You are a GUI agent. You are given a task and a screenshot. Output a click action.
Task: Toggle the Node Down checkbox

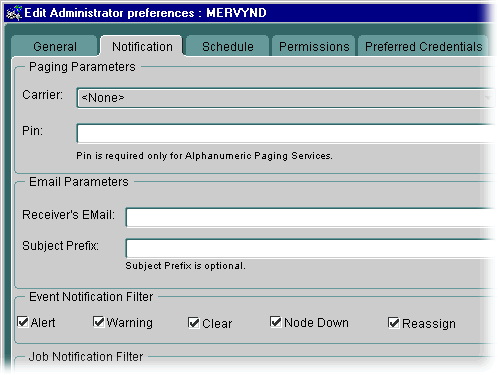coord(276,322)
